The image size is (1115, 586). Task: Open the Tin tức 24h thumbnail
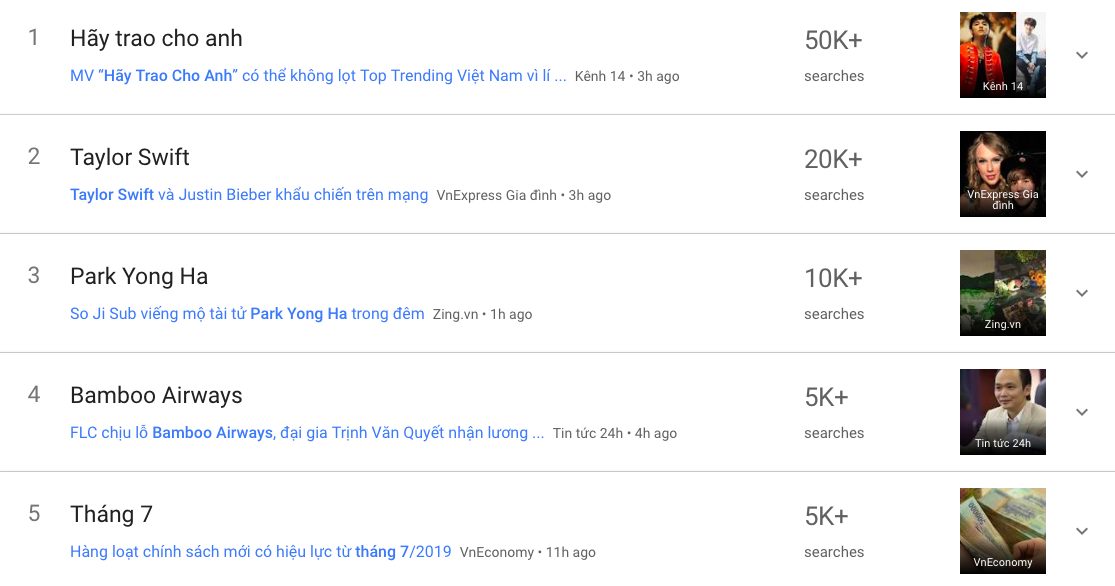[1002, 412]
